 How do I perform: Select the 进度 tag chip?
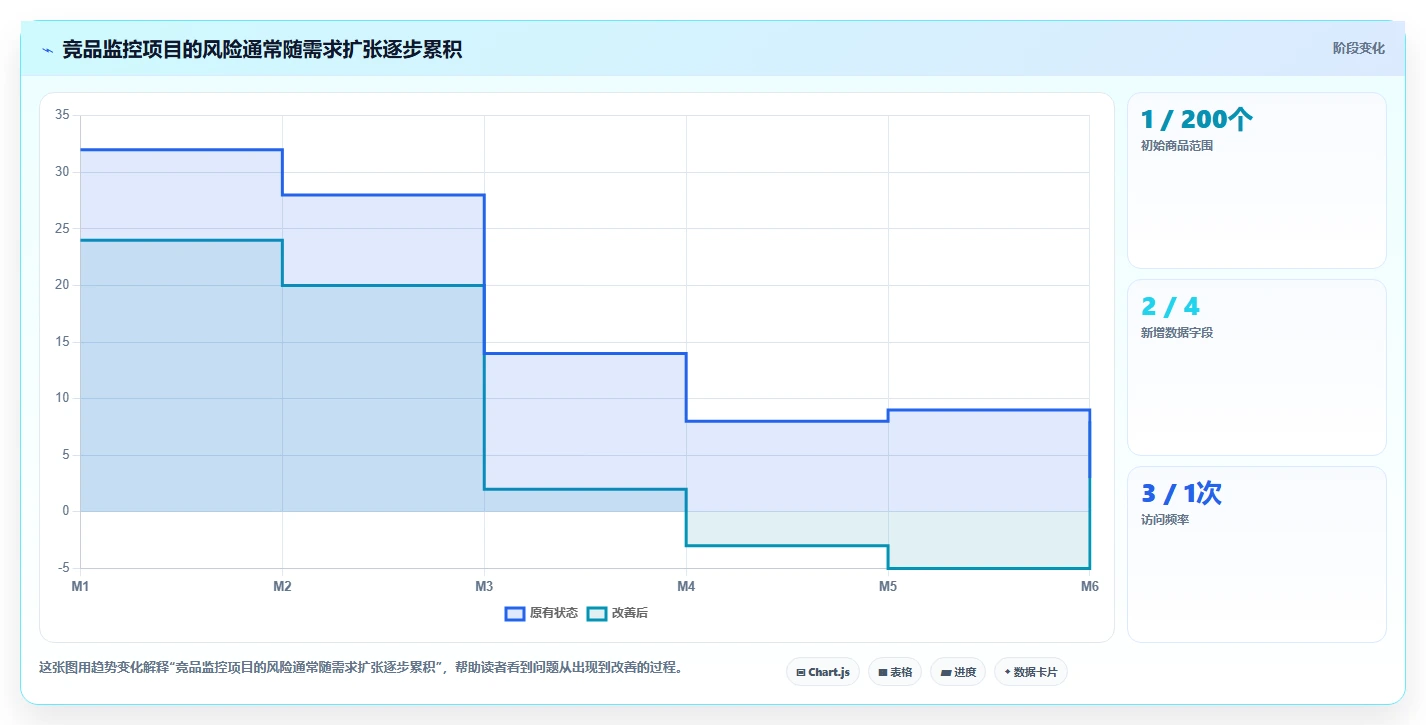[x=958, y=672]
